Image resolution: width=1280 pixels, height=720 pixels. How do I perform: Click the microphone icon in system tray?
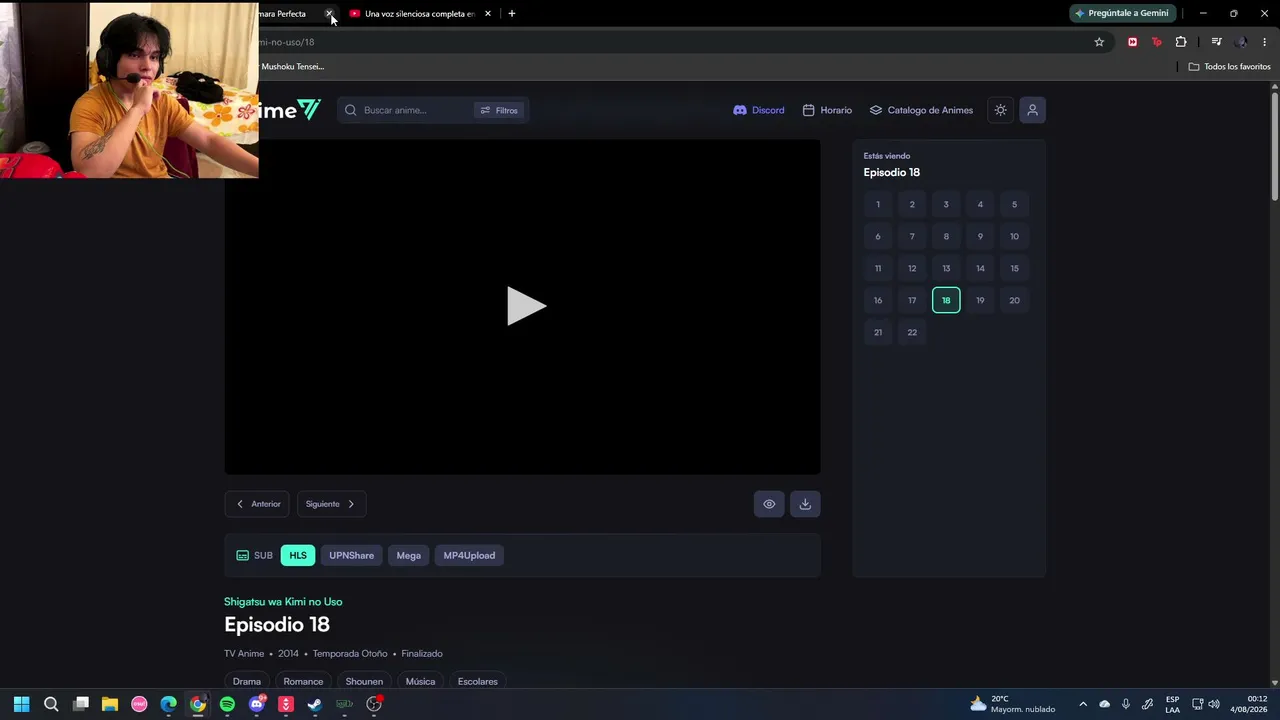1126,704
